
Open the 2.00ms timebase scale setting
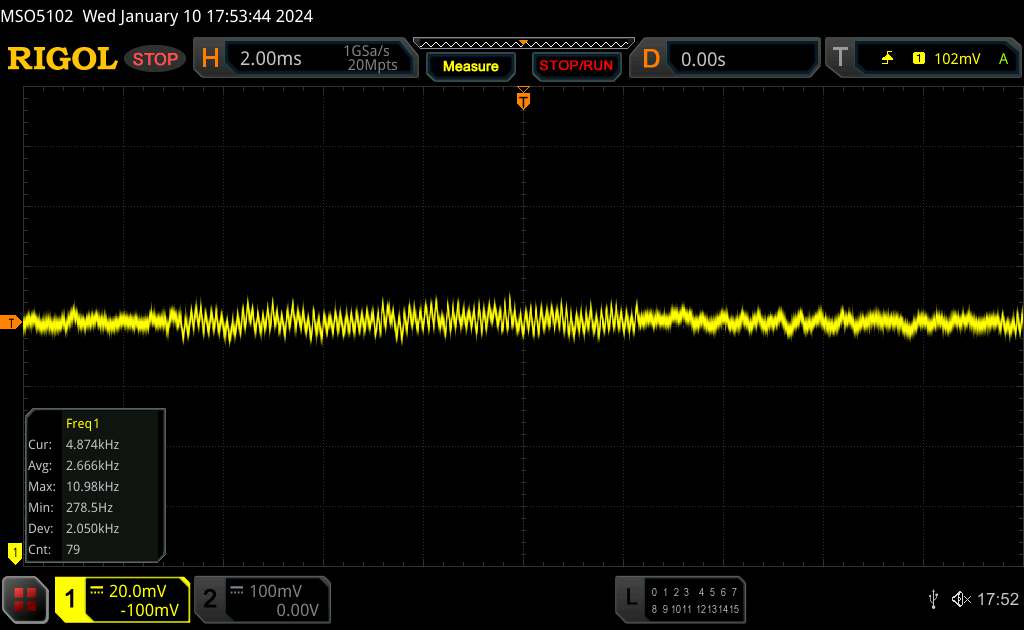click(x=271, y=59)
